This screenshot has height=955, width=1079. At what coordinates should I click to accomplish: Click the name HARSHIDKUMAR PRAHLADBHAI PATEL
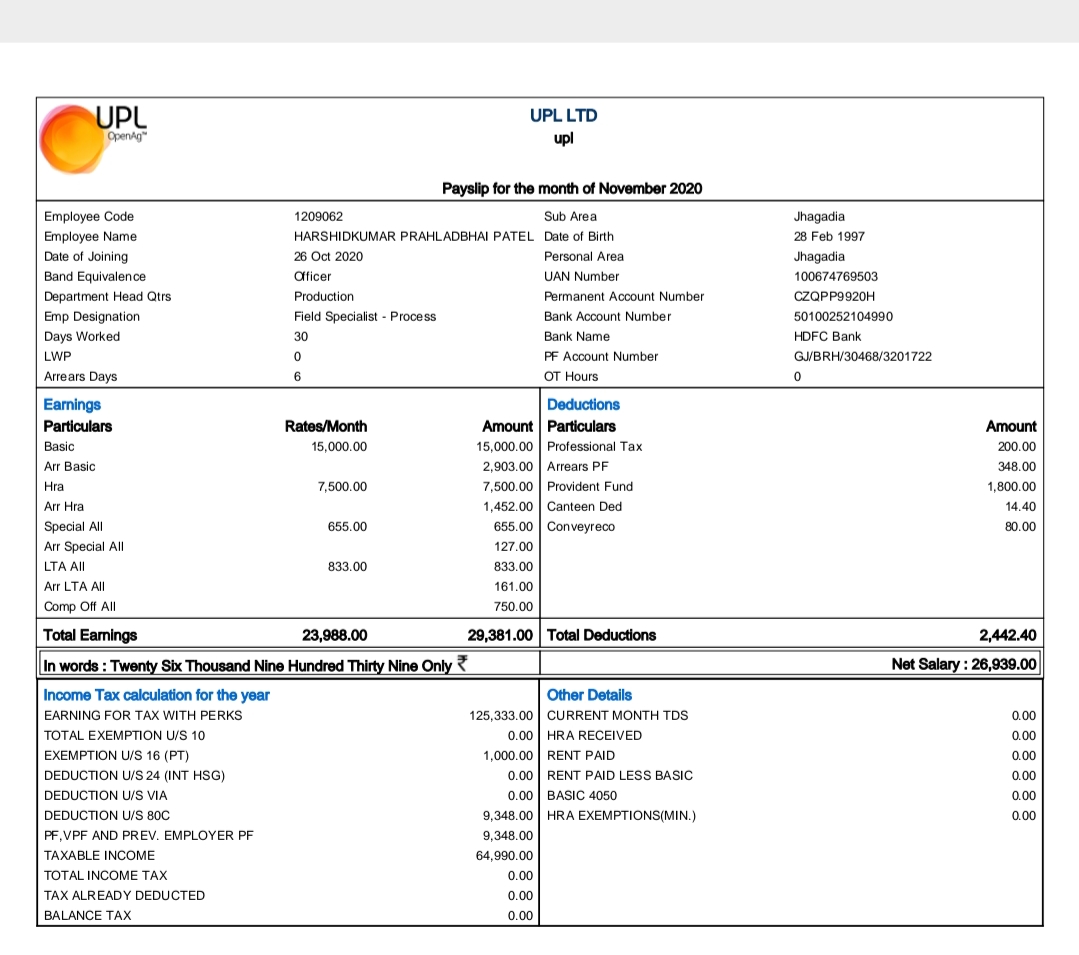pos(414,237)
